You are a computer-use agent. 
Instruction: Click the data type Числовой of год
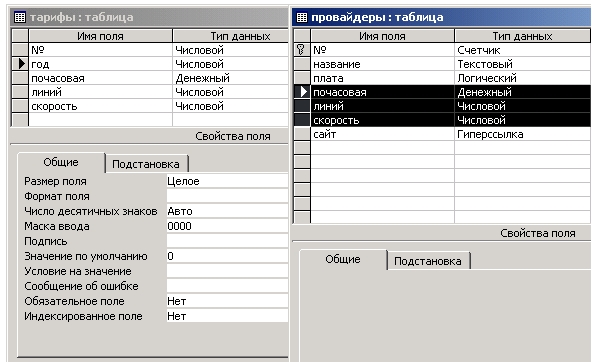[231, 64]
